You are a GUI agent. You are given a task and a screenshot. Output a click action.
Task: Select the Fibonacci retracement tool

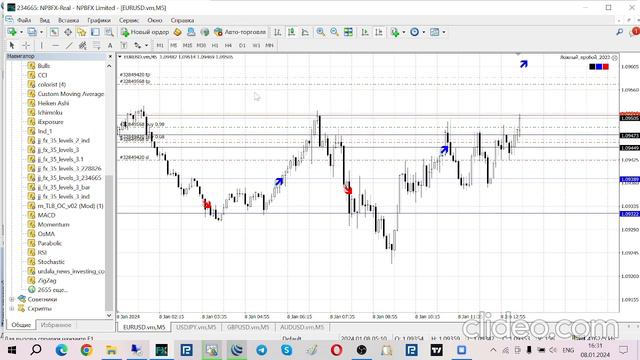(96, 45)
